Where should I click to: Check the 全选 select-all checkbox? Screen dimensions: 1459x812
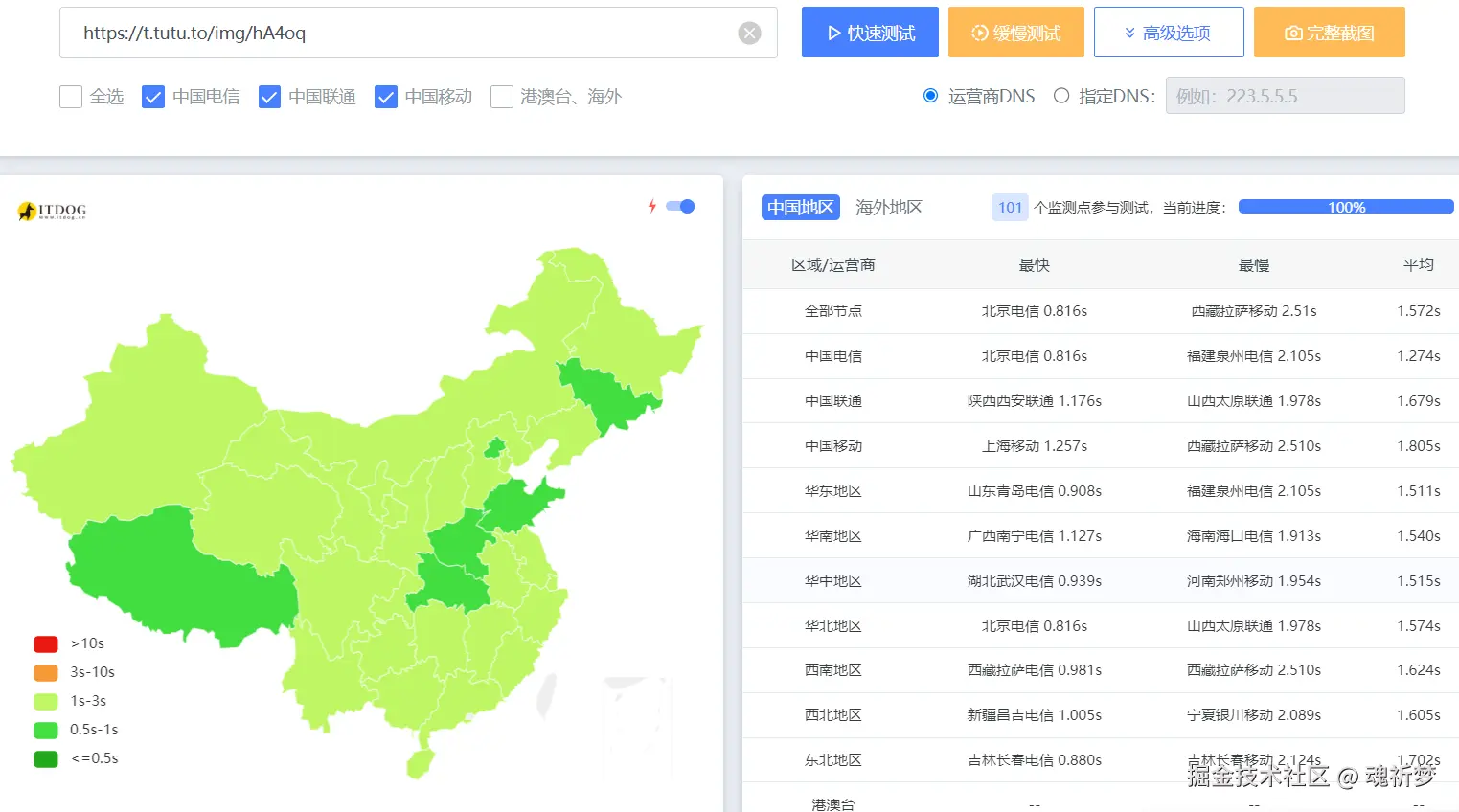coord(71,97)
